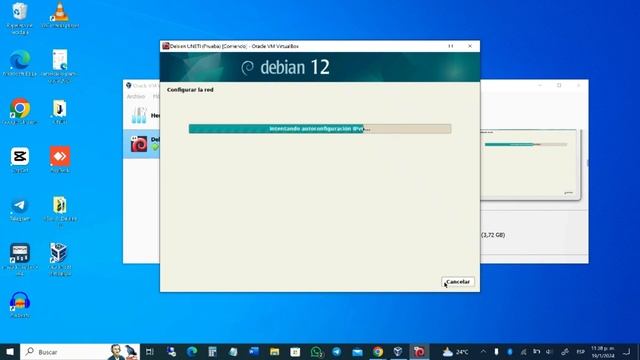
Task: Open the Word taskbar icon
Action: pyautogui.click(x=254, y=351)
